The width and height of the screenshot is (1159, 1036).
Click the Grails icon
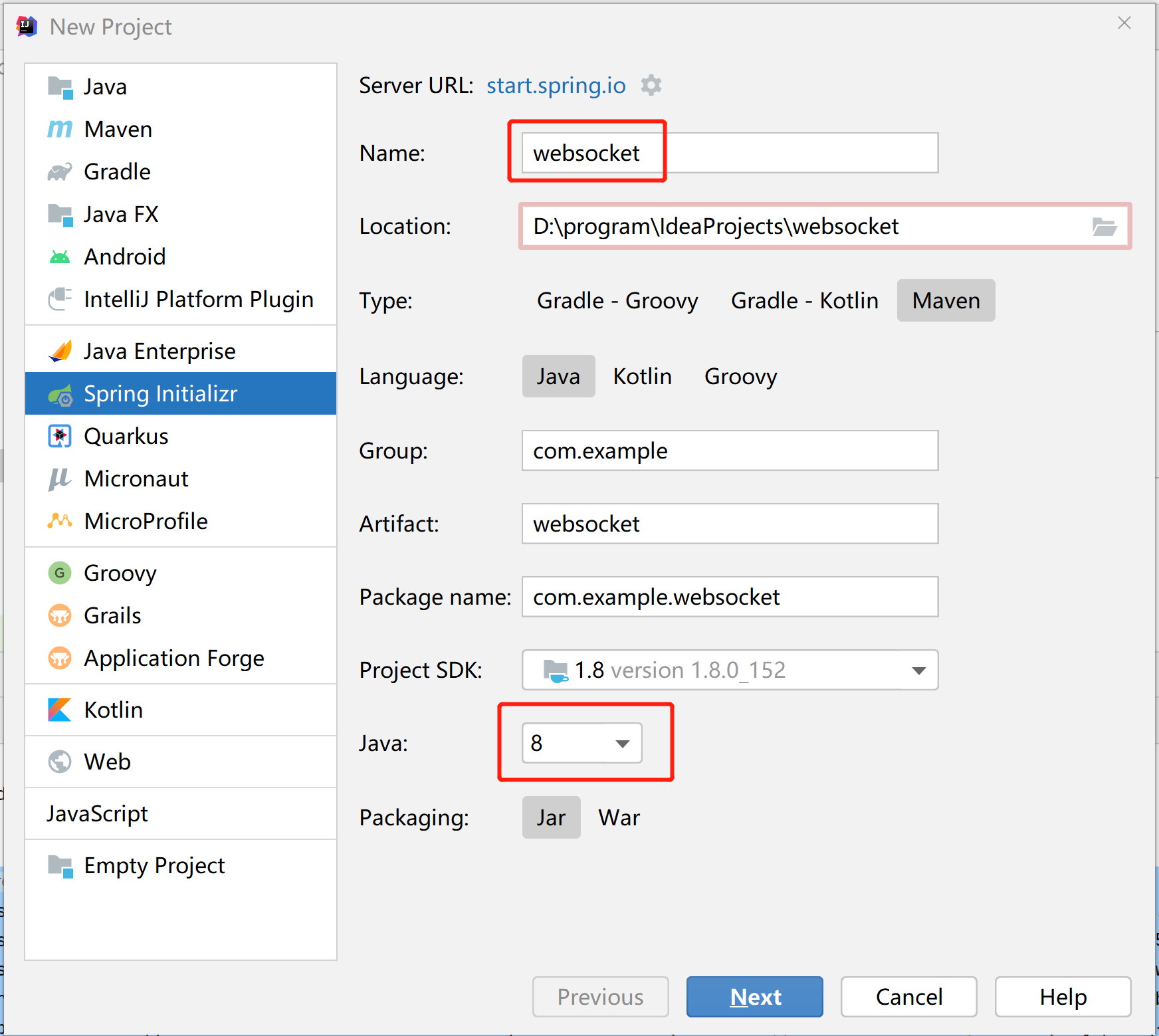(60, 615)
